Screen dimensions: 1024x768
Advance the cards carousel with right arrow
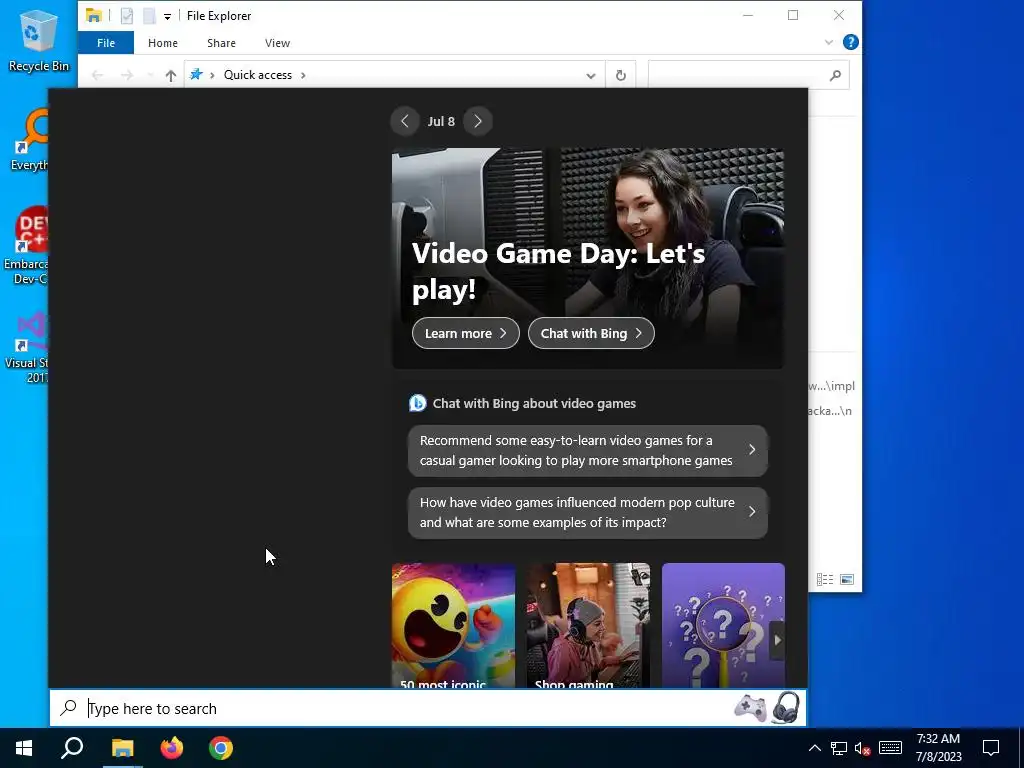pyautogui.click(x=777, y=641)
